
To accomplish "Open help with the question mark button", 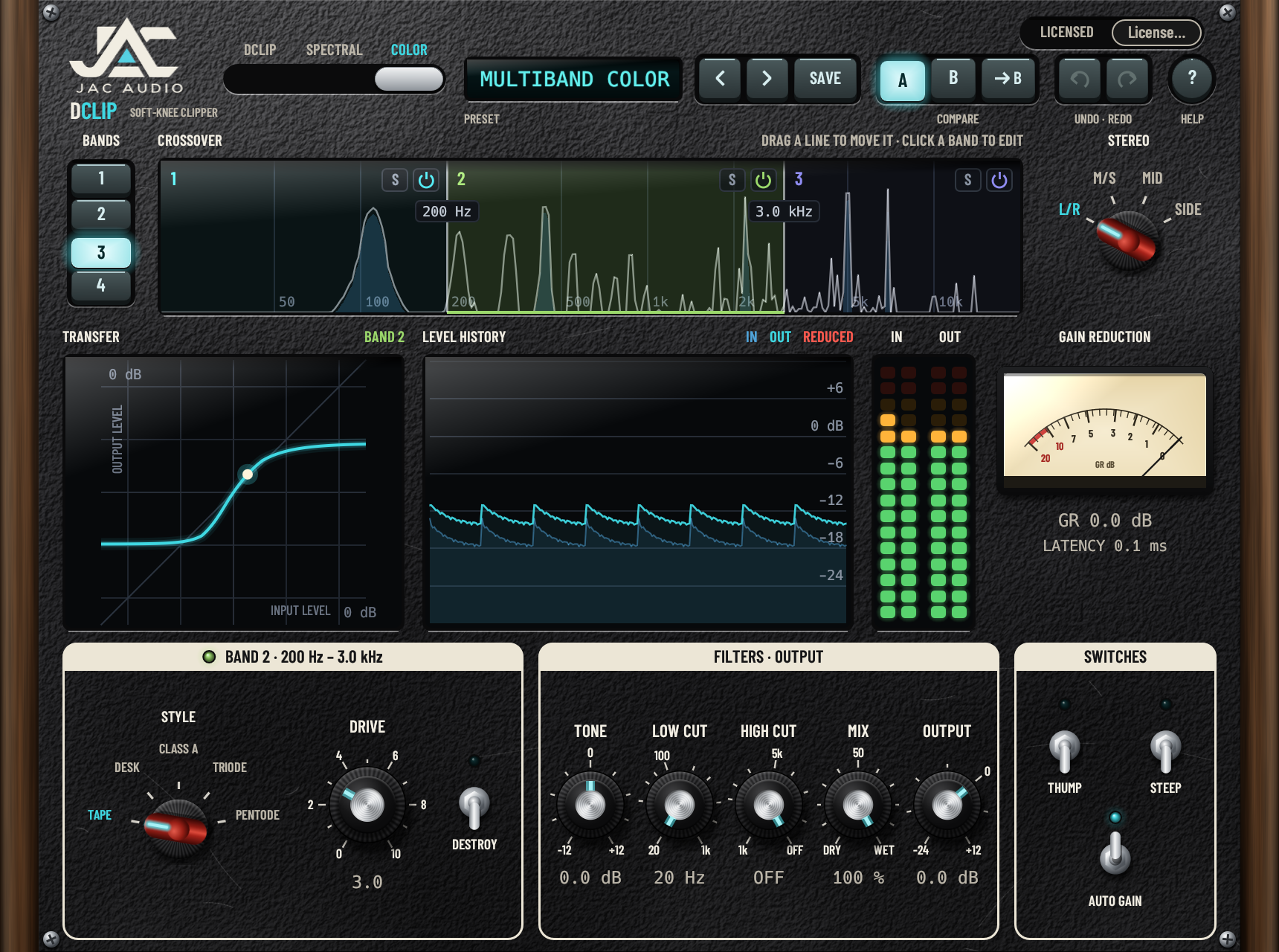I will coord(1192,78).
